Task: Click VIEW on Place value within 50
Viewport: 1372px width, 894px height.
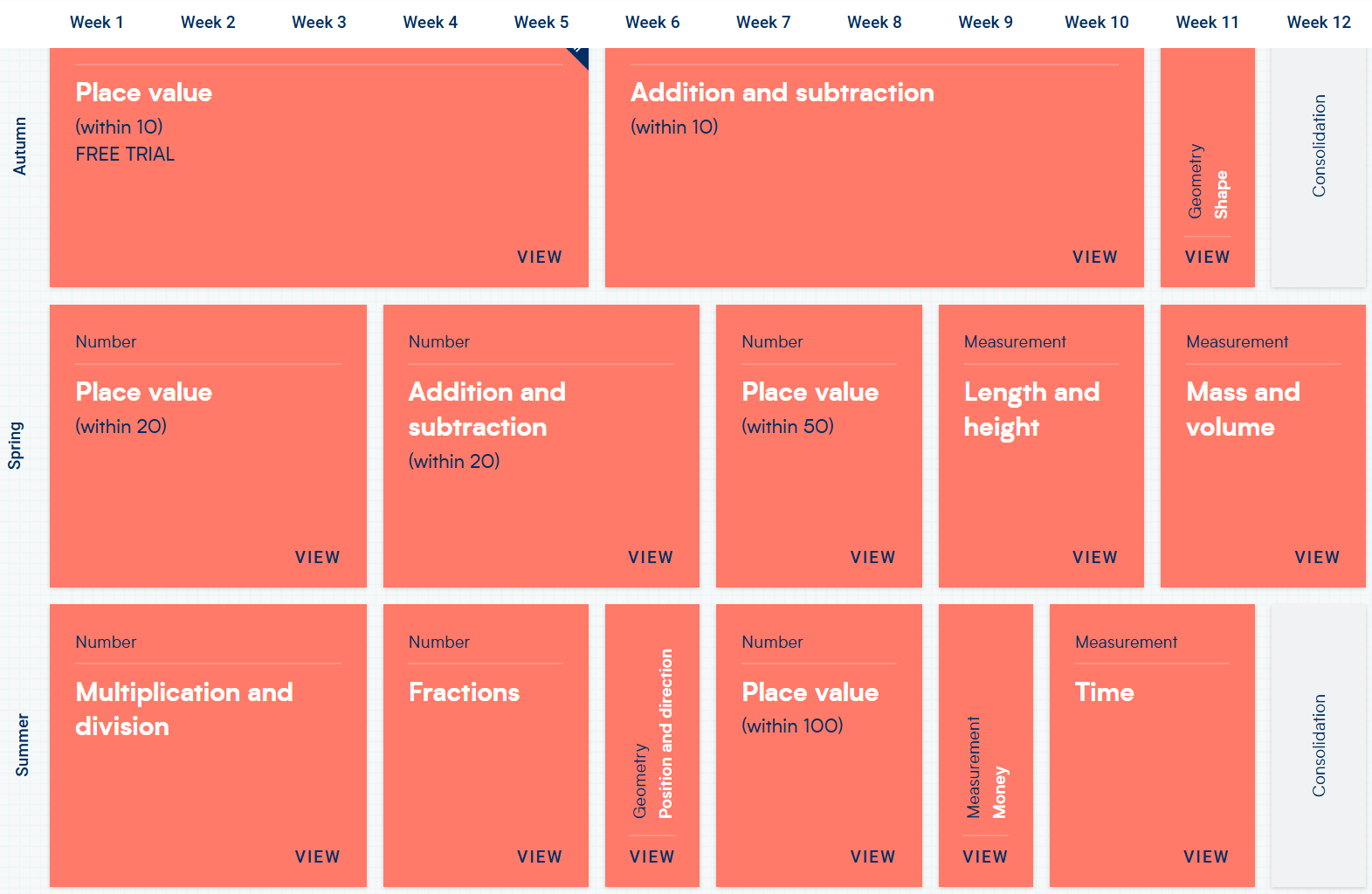Action: coord(872,558)
